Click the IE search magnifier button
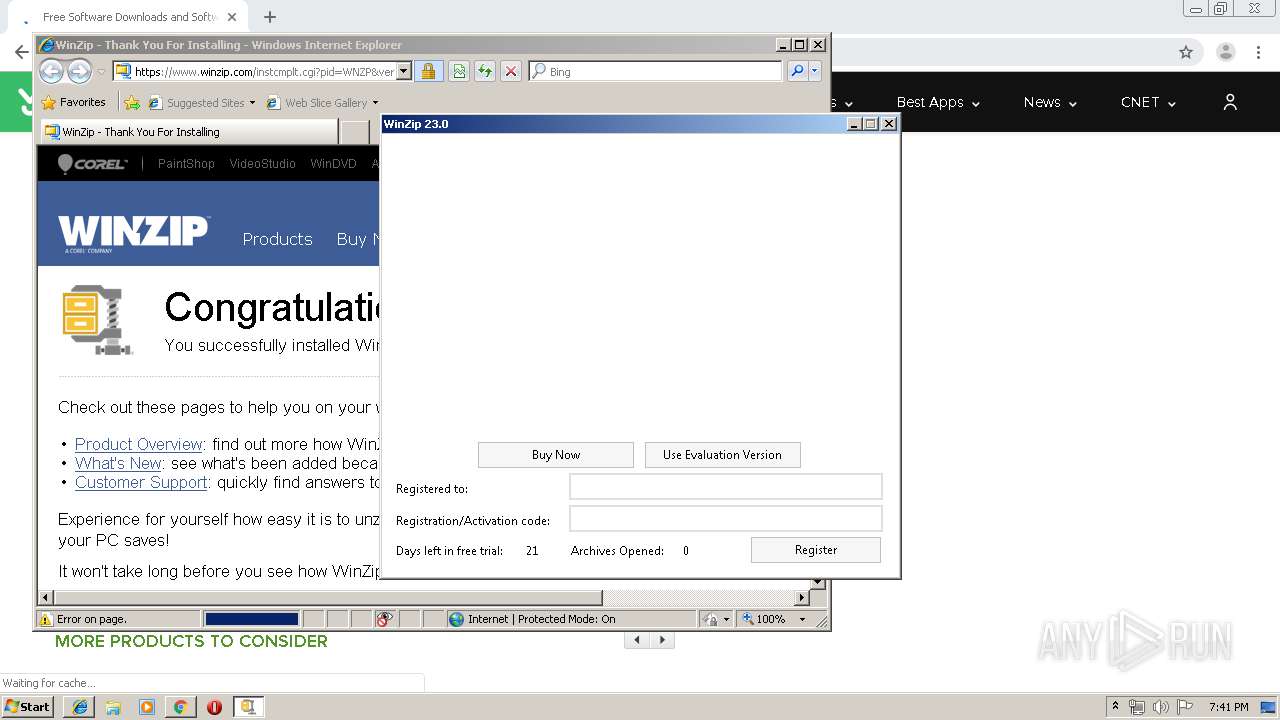1280x720 pixels. (x=797, y=71)
